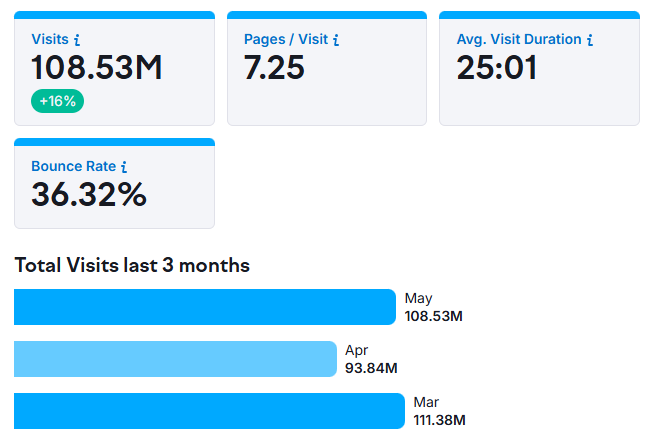Image resolution: width=659 pixels, height=443 pixels.
Task: Select the May bar in the visits chart
Action: (x=205, y=307)
